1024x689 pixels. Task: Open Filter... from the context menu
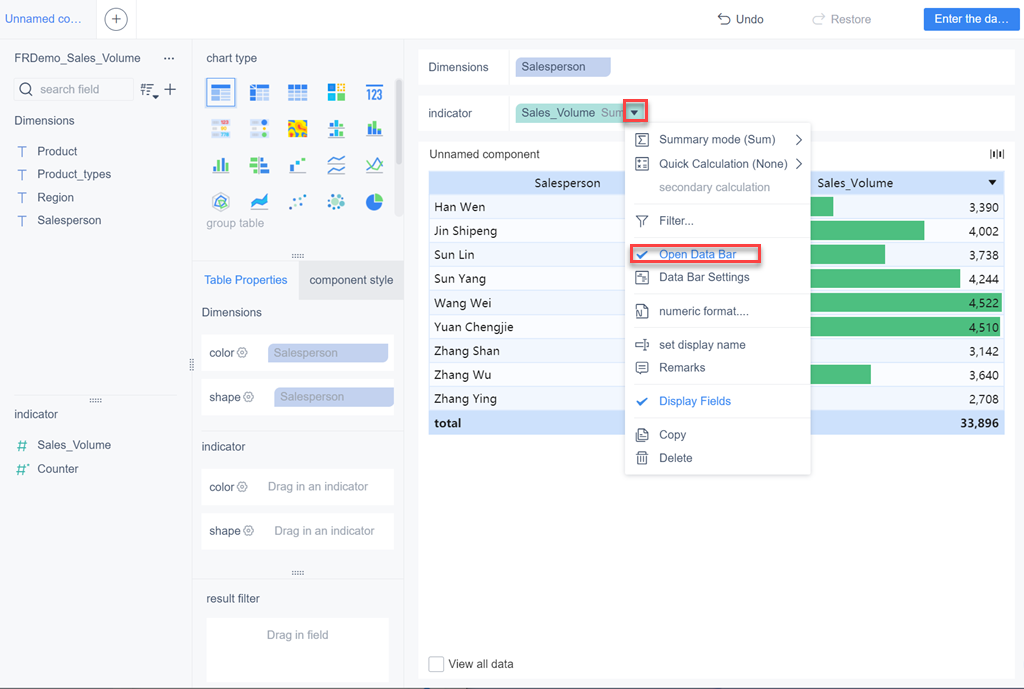pyautogui.click(x=717, y=221)
